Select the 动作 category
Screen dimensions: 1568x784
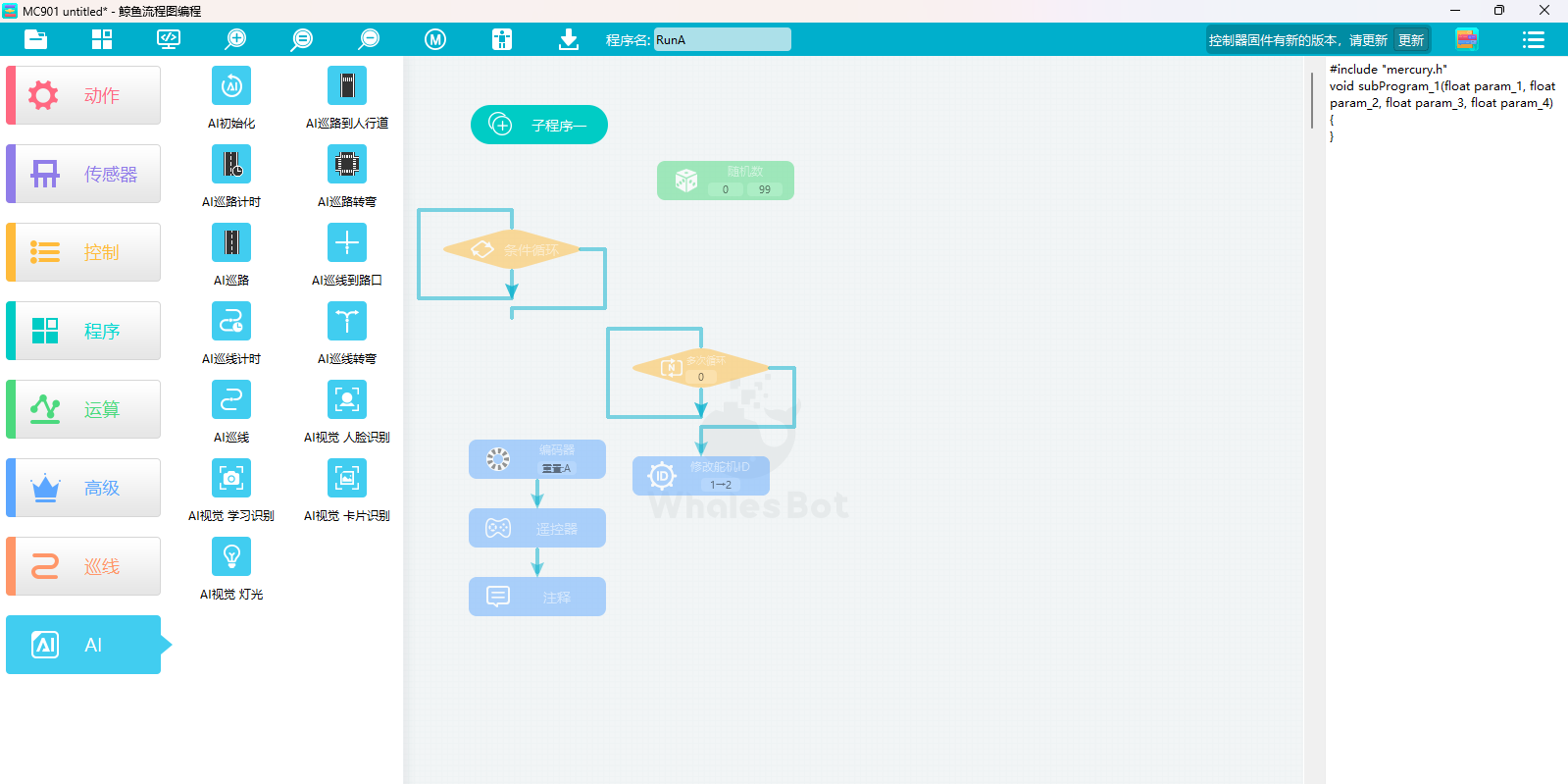pos(83,95)
